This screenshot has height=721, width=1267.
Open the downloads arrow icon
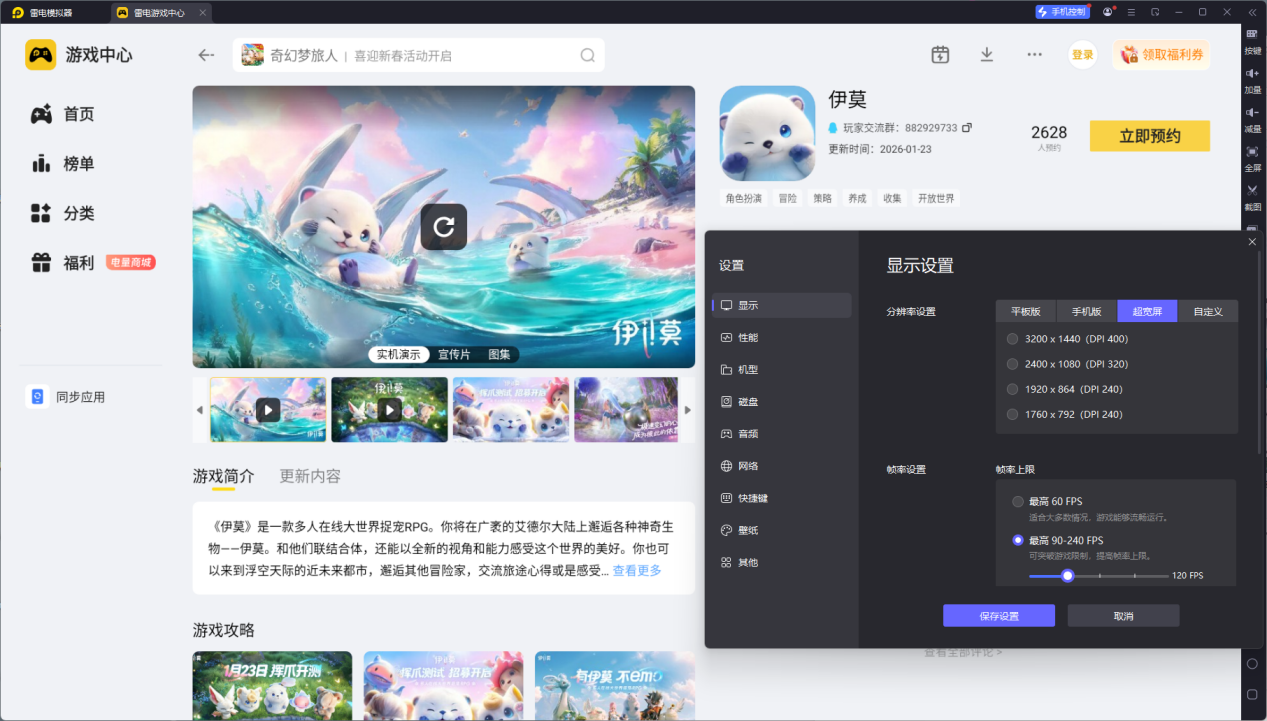tap(987, 55)
